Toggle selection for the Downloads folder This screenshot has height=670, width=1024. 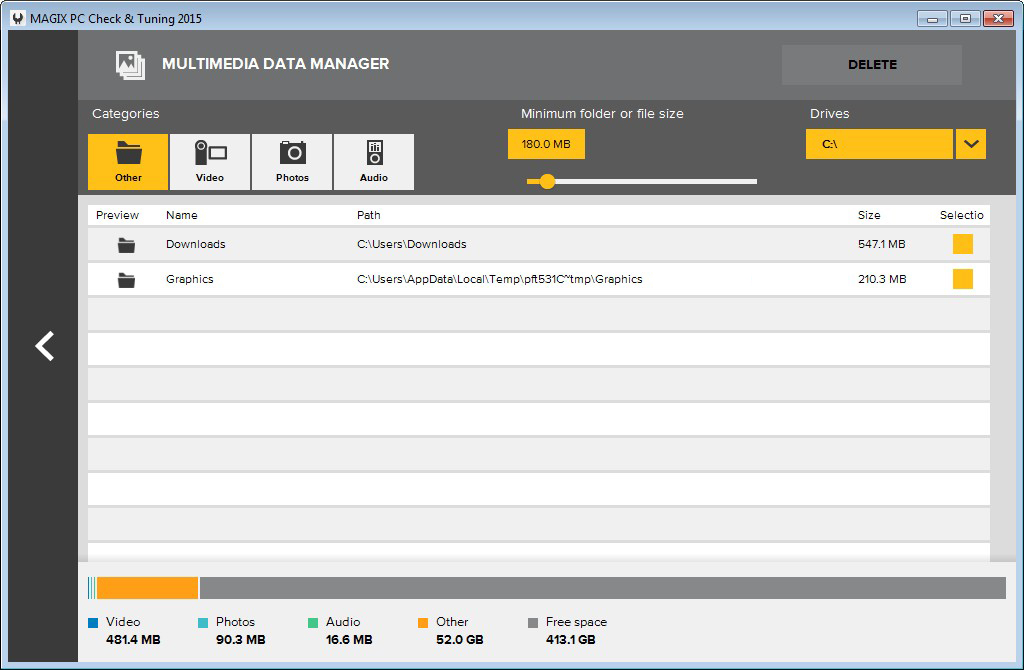tap(962, 243)
